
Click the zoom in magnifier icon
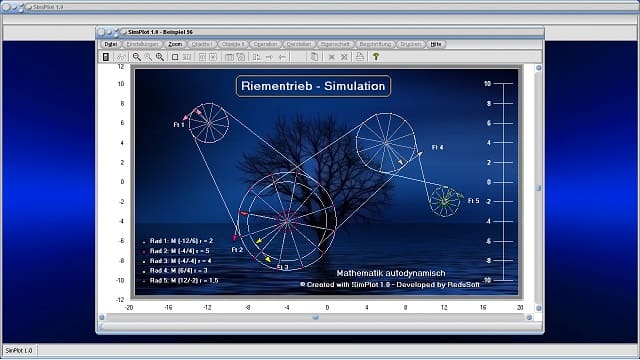click(136, 57)
